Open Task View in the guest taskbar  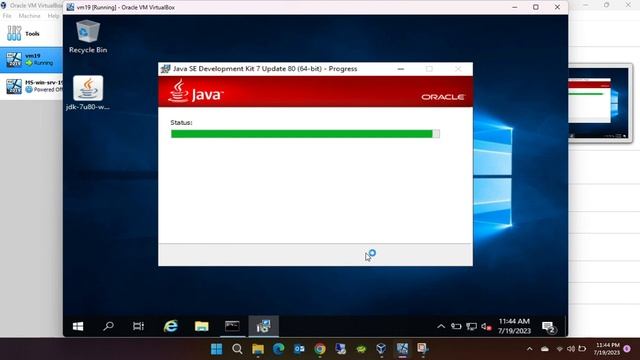[138, 326]
